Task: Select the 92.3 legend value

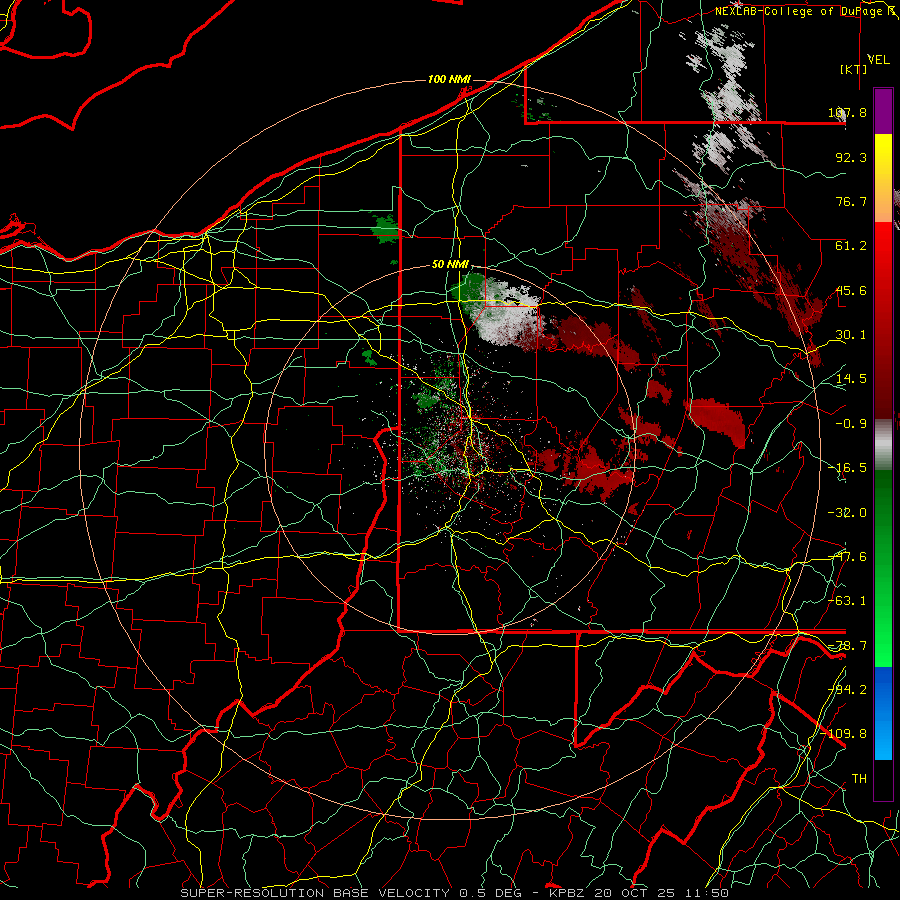Action: 851,157
